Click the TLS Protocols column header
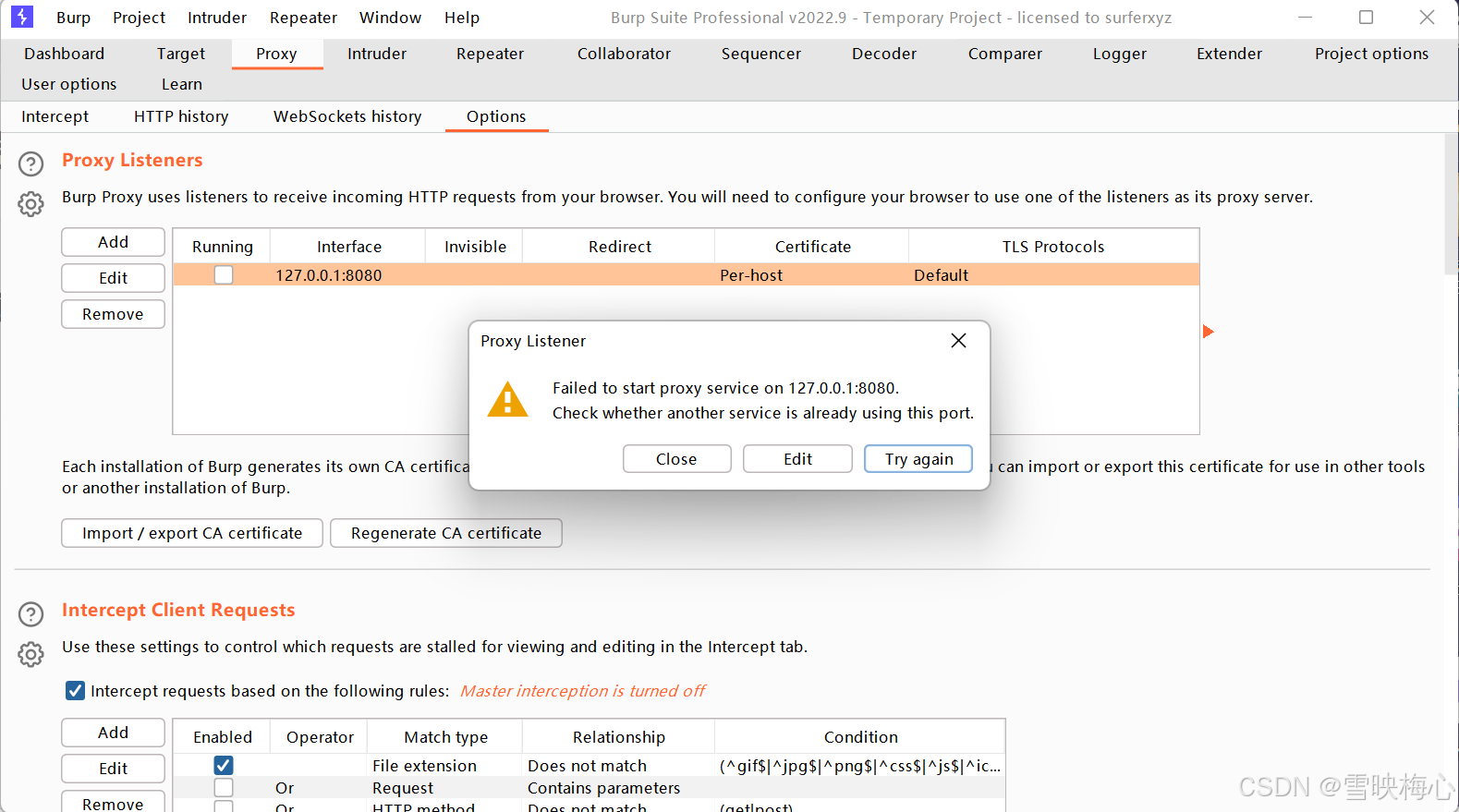The height and width of the screenshot is (812, 1459). point(1053,247)
